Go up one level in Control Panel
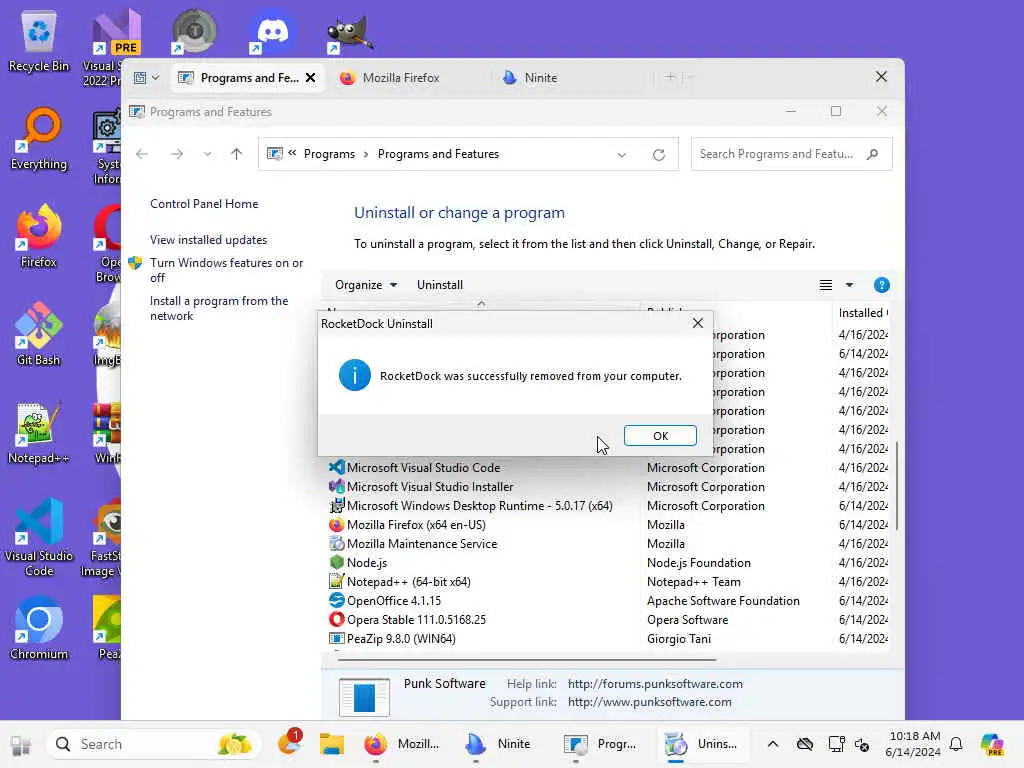This screenshot has height=768, width=1024. tap(236, 154)
